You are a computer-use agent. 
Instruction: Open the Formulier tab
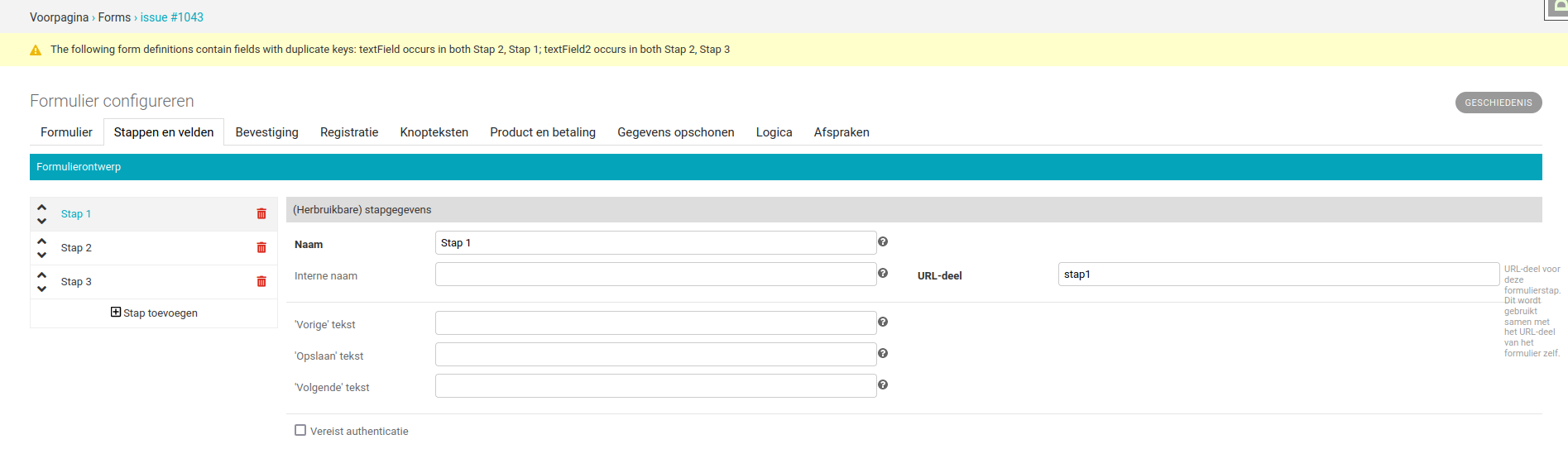tap(66, 132)
